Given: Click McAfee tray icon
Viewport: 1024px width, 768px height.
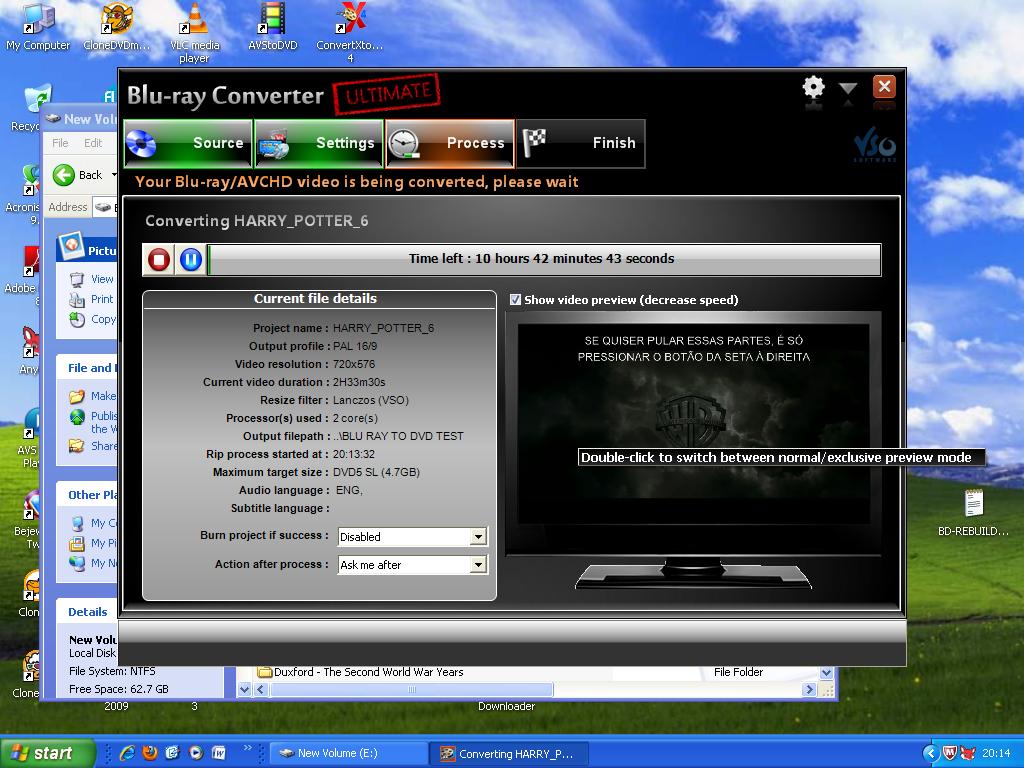Looking at the screenshot, I should 949,754.
